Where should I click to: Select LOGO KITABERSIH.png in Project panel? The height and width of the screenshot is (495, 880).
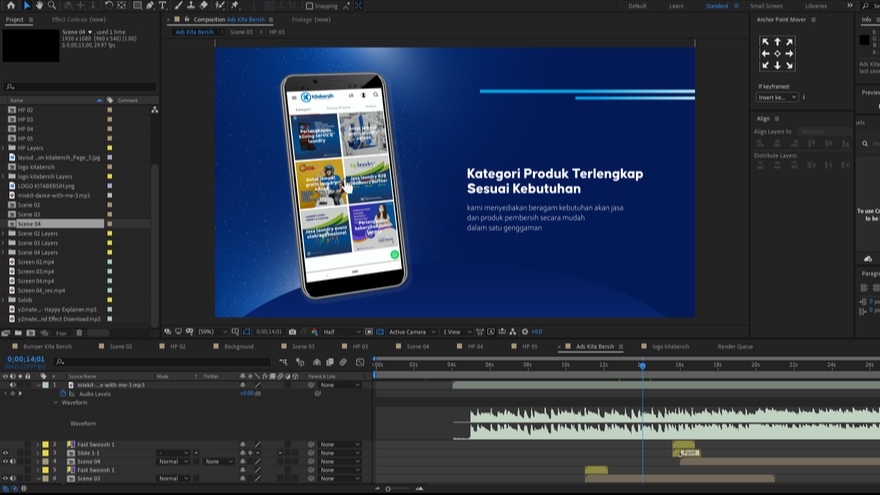pos(45,186)
